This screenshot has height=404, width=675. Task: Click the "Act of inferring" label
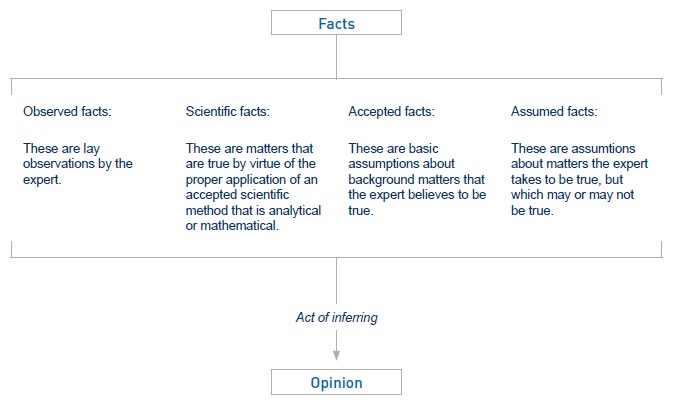[336, 317]
